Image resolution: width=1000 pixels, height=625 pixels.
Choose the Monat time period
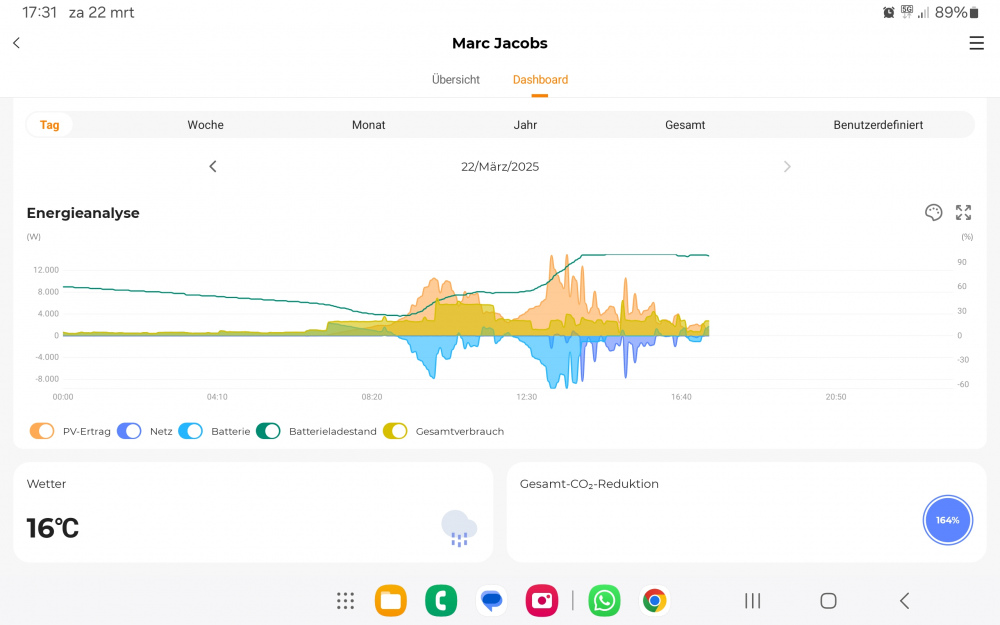[368, 125]
